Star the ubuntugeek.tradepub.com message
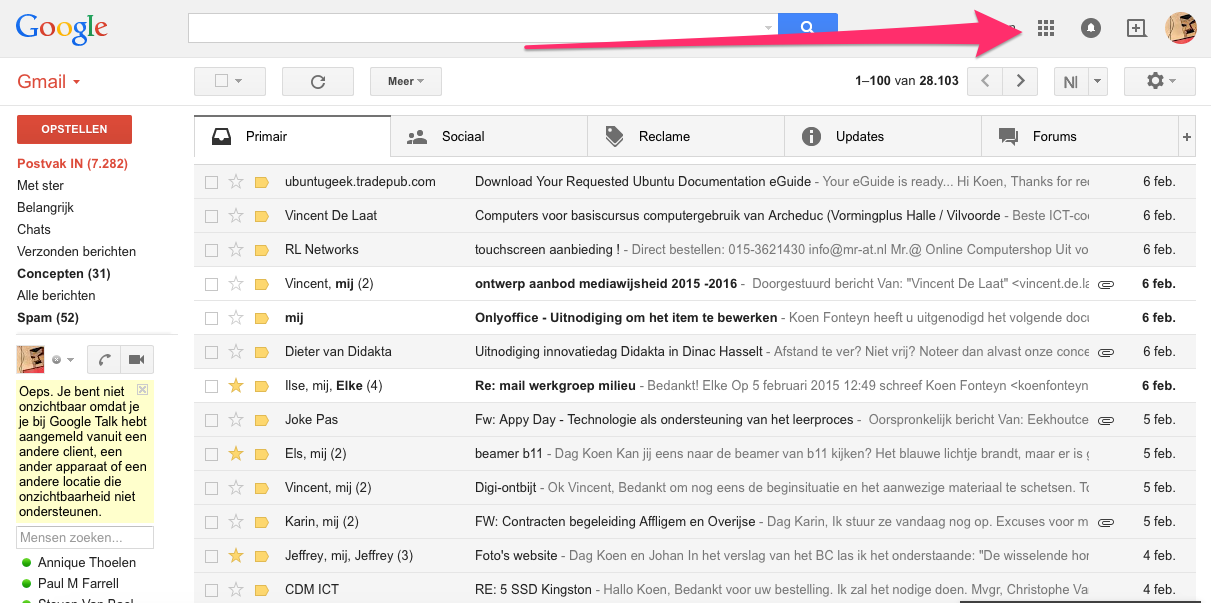The image size is (1211, 603). 236,182
